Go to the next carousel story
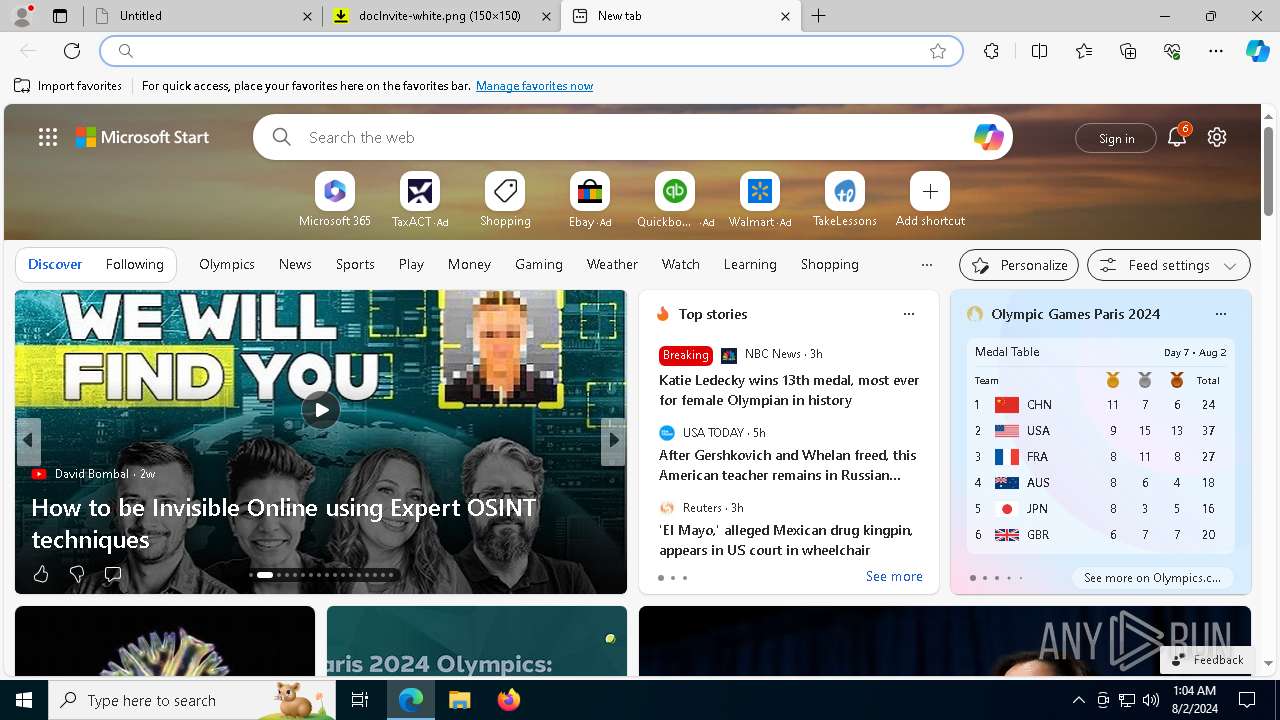Image resolution: width=1280 pixels, height=720 pixels. (x=614, y=440)
